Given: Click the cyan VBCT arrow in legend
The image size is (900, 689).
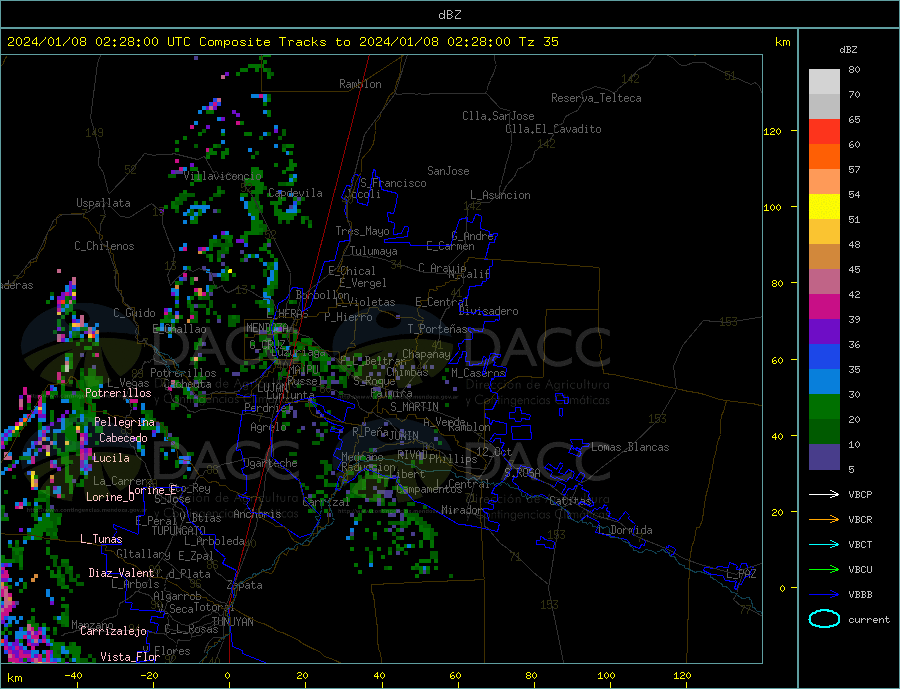Looking at the screenshot, I should [x=824, y=544].
